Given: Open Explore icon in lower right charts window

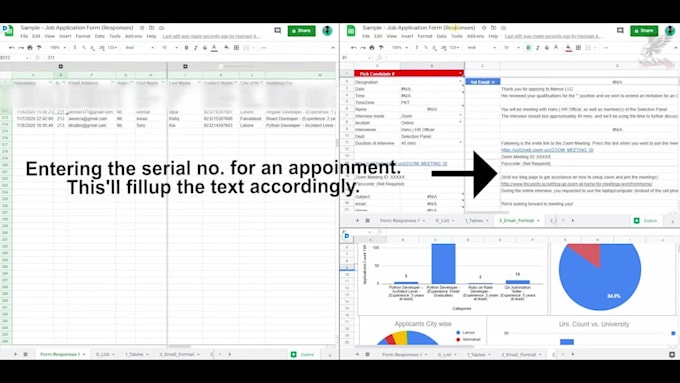Looking at the screenshot, I should [x=672, y=354].
